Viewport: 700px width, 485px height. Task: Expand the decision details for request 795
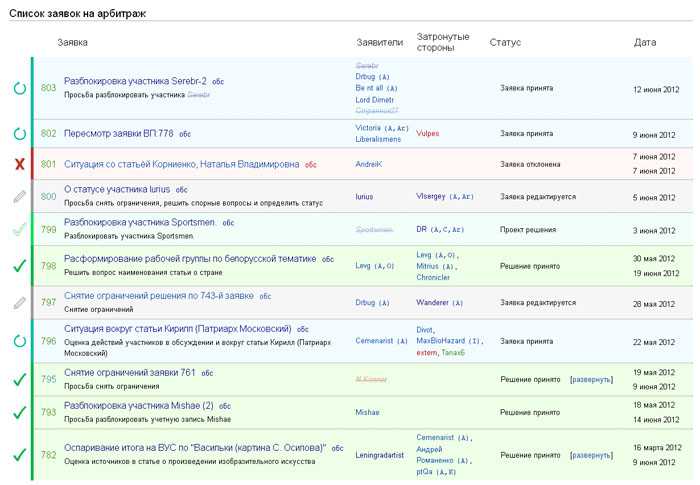(591, 380)
